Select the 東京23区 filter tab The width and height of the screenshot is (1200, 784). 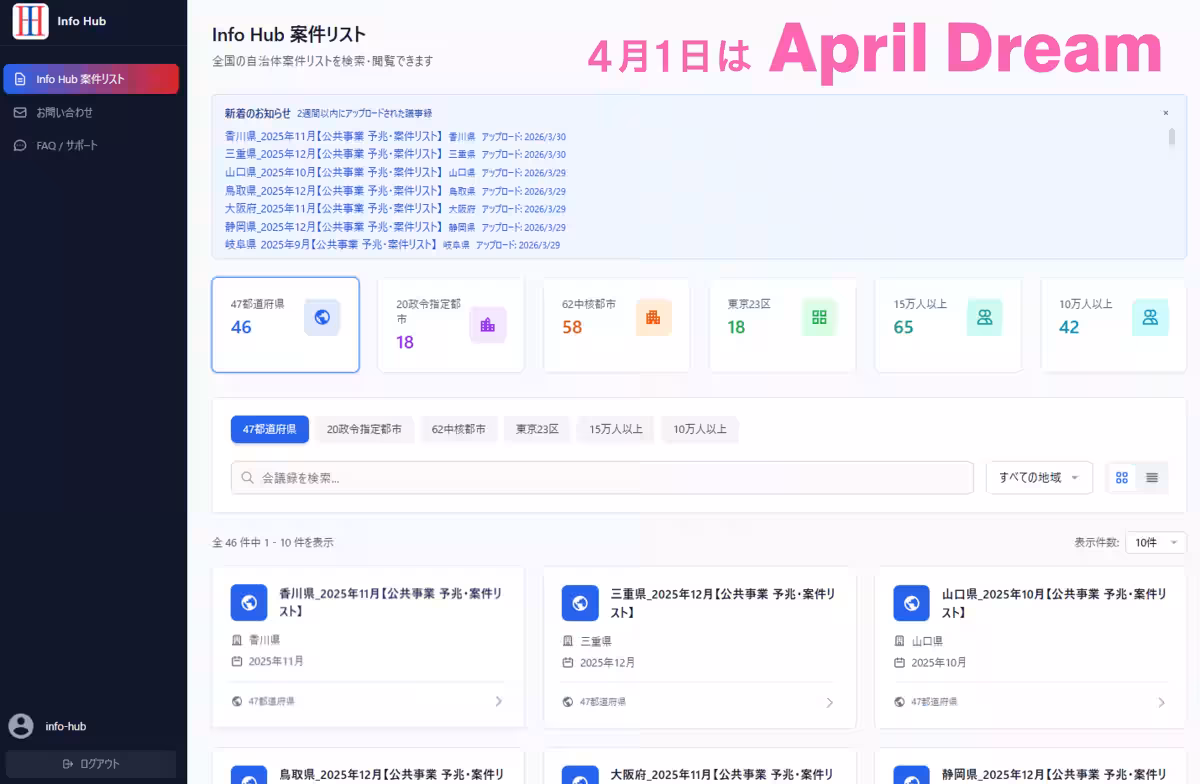pos(537,429)
